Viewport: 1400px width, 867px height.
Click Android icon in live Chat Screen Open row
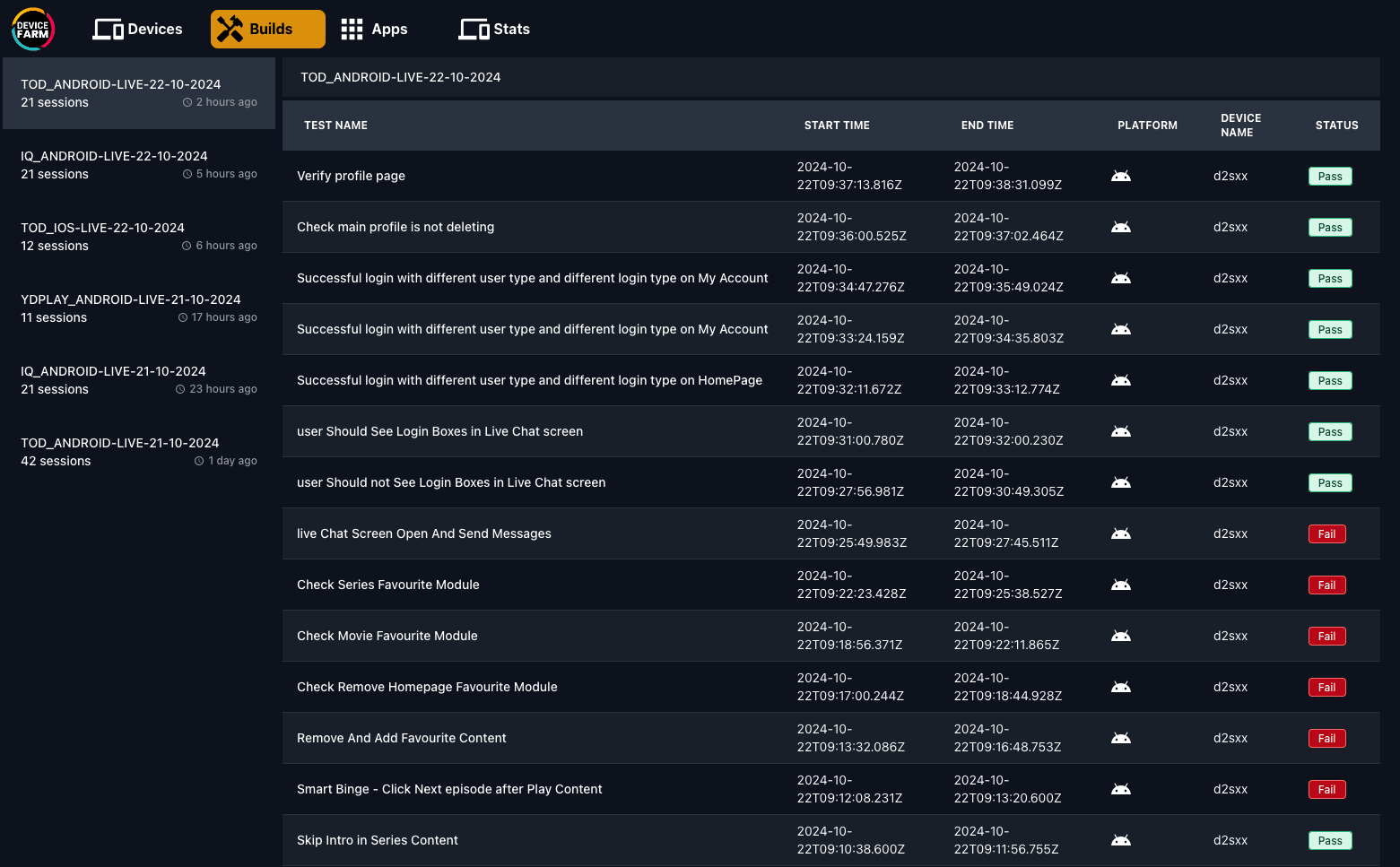(x=1121, y=533)
